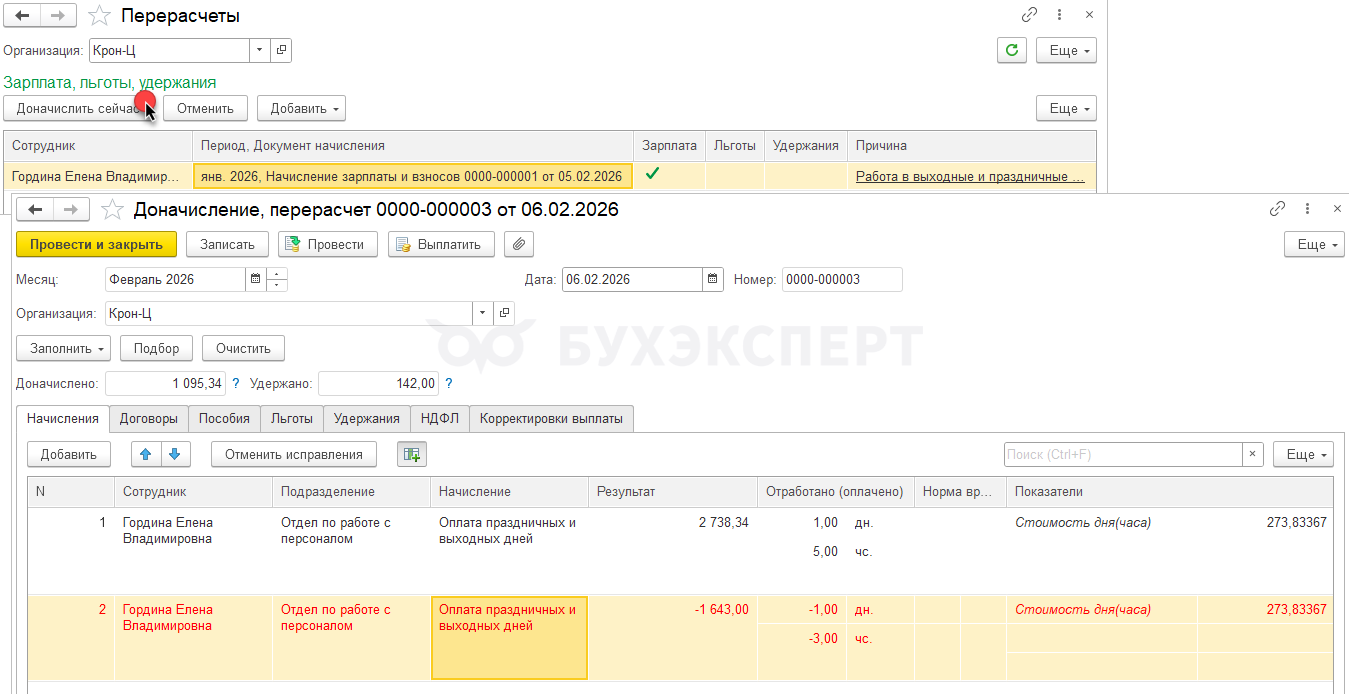Image resolution: width=1349 pixels, height=694 pixels.
Task: Click the help question mark next to Доначислено
Action: [x=235, y=383]
